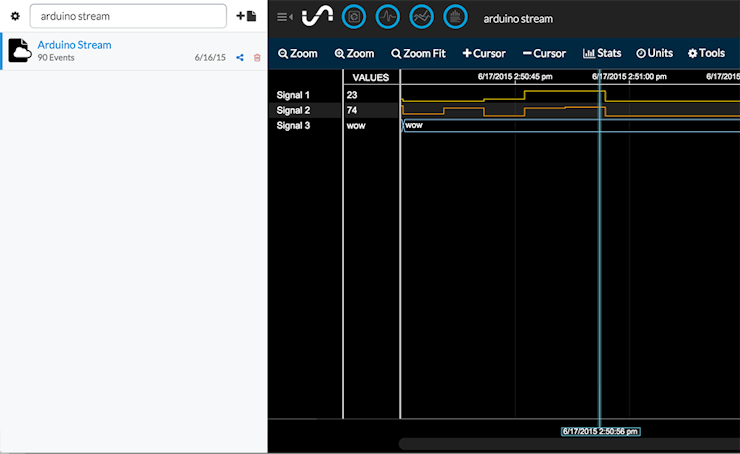Click the first Zoom out button
The image size is (740, 454).
pos(298,54)
